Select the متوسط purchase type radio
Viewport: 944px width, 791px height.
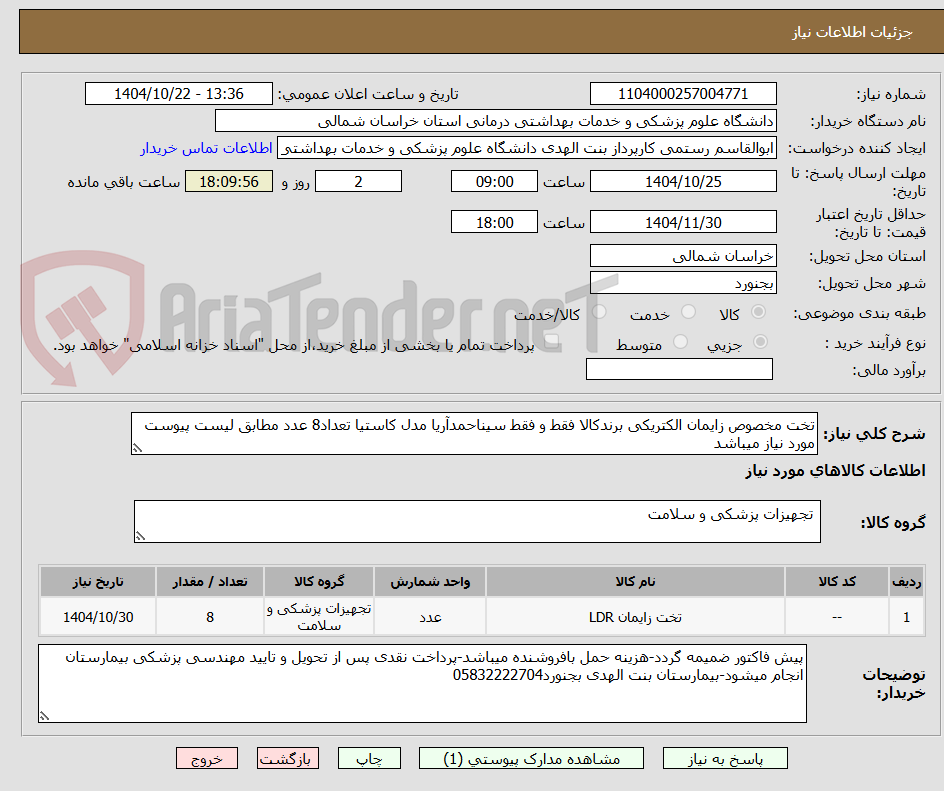[680, 342]
